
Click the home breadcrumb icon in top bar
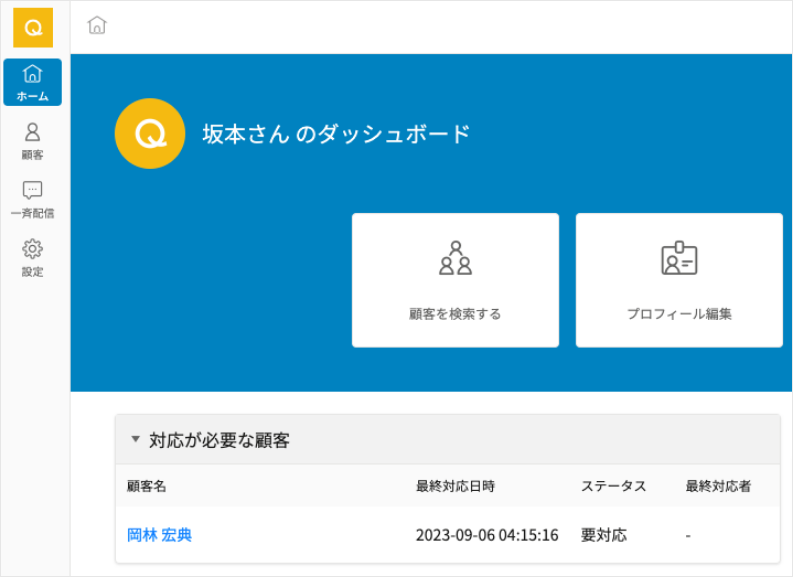point(97,26)
